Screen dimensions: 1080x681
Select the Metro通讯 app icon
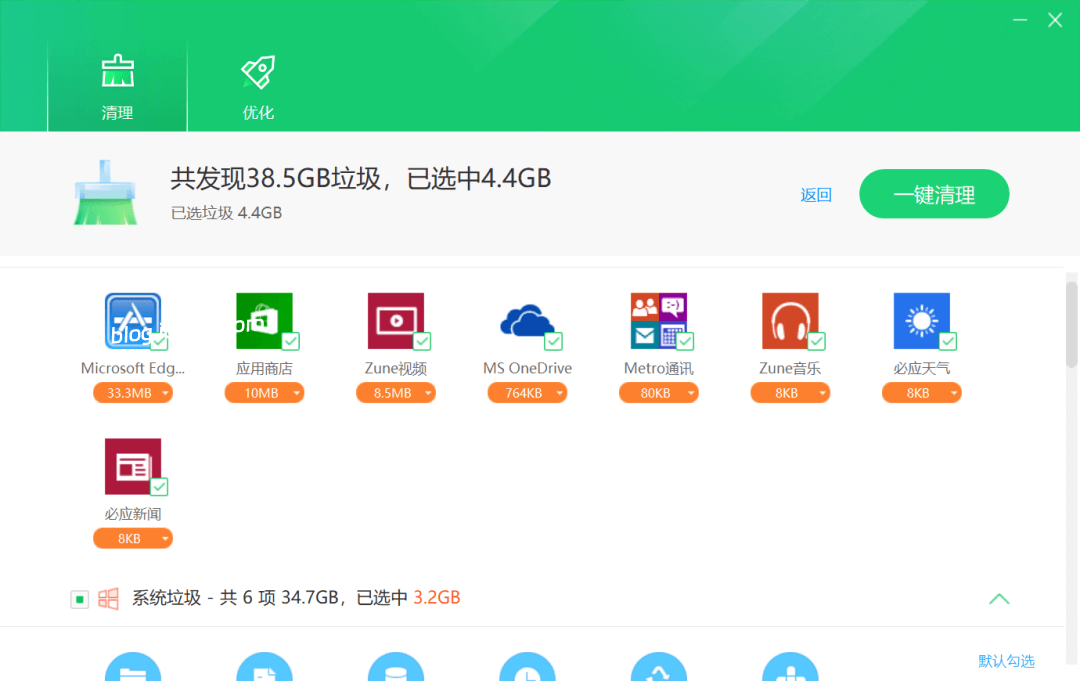click(x=659, y=320)
